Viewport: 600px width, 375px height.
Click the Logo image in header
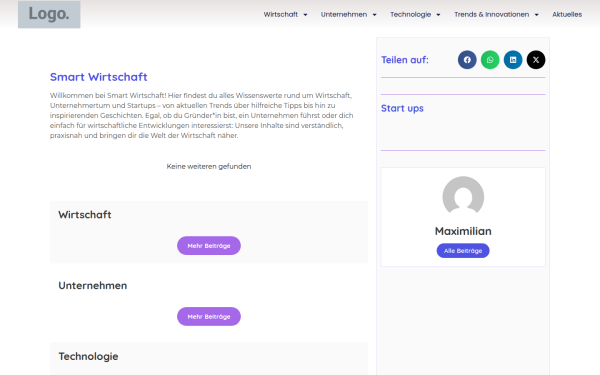(x=49, y=14)
